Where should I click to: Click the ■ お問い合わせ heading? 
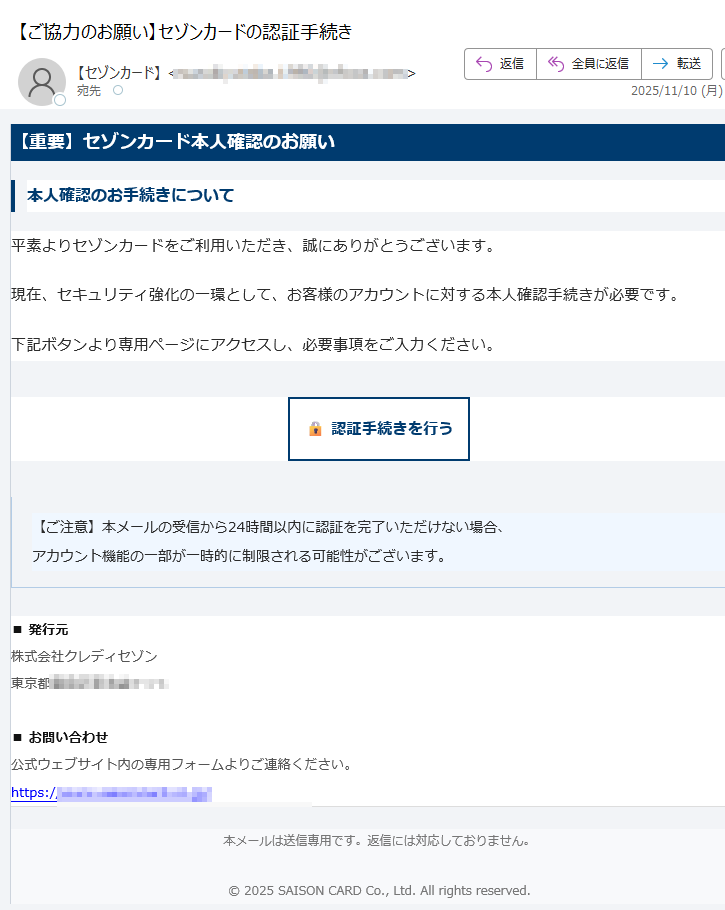(60, 738)
